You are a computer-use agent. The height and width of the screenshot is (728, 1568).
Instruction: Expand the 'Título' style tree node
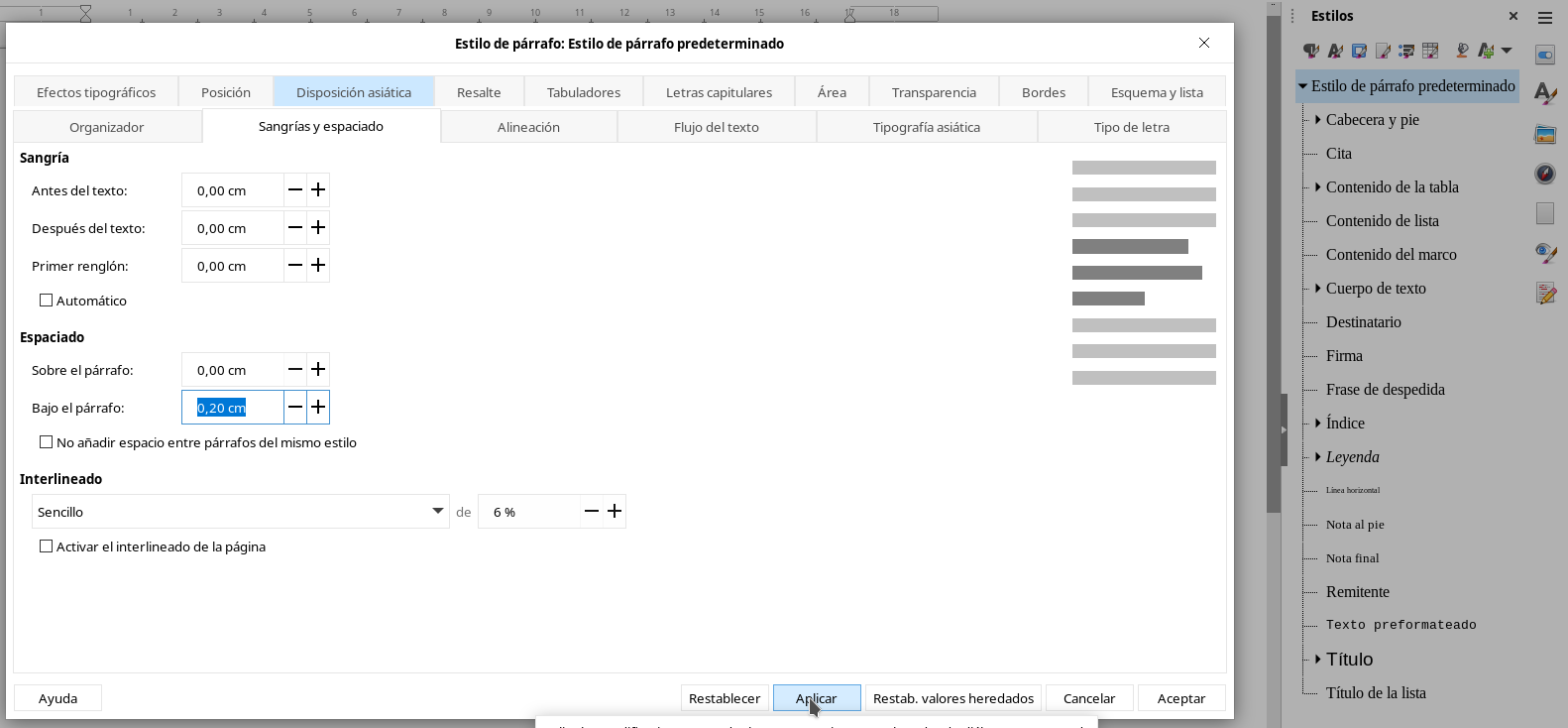(x=1317, y=660)
